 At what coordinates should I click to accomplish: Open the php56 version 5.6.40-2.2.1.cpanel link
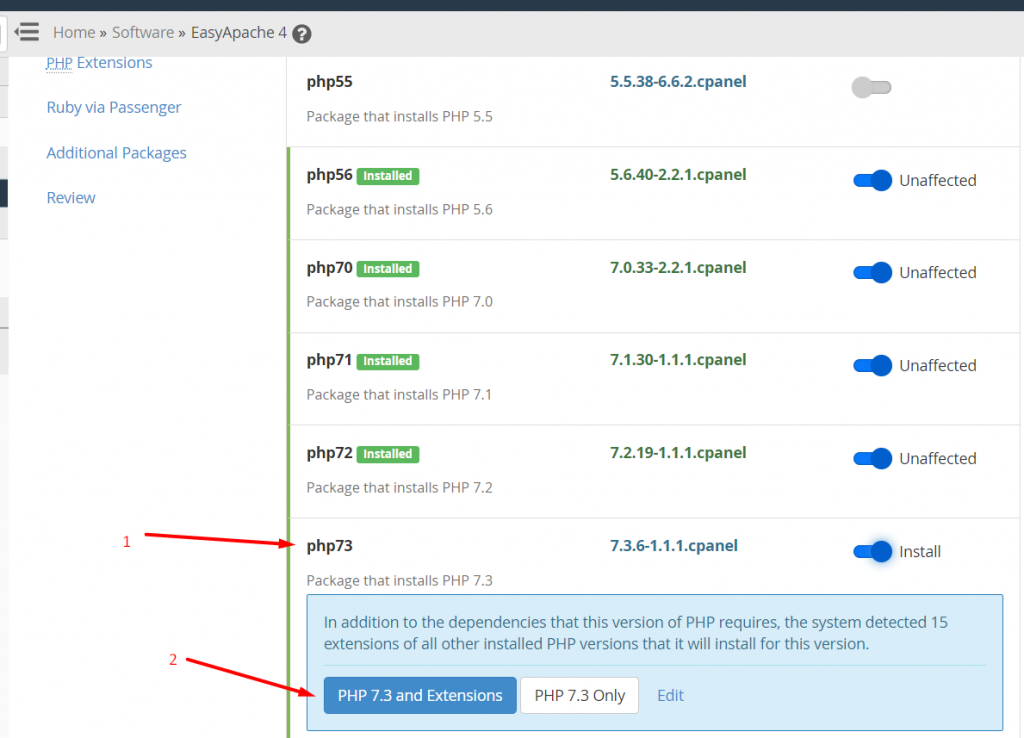click(677, 174)
